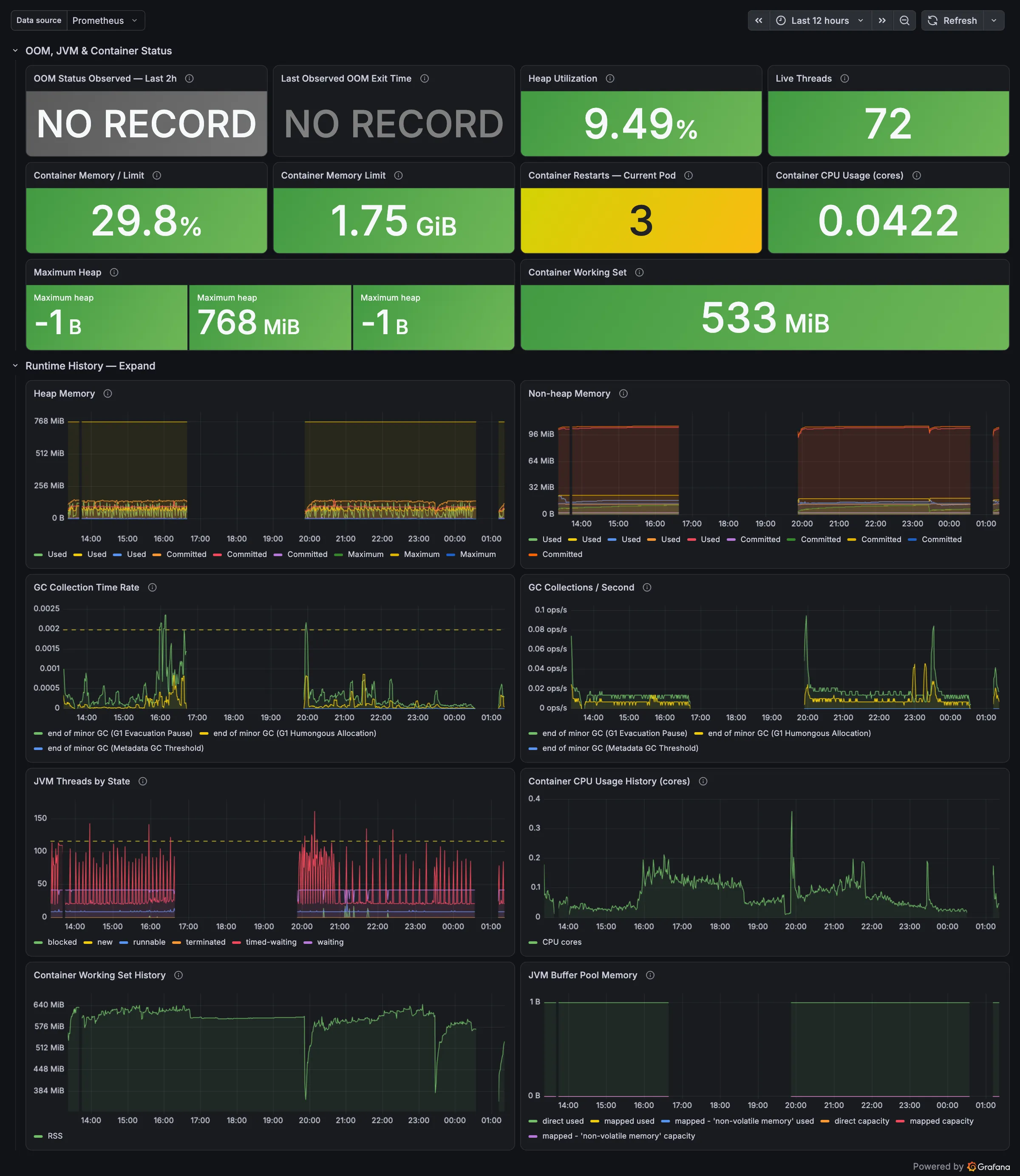Refresh the dashboard
The height and width of the screenshot is (1176, 1020).
[952, 20]
